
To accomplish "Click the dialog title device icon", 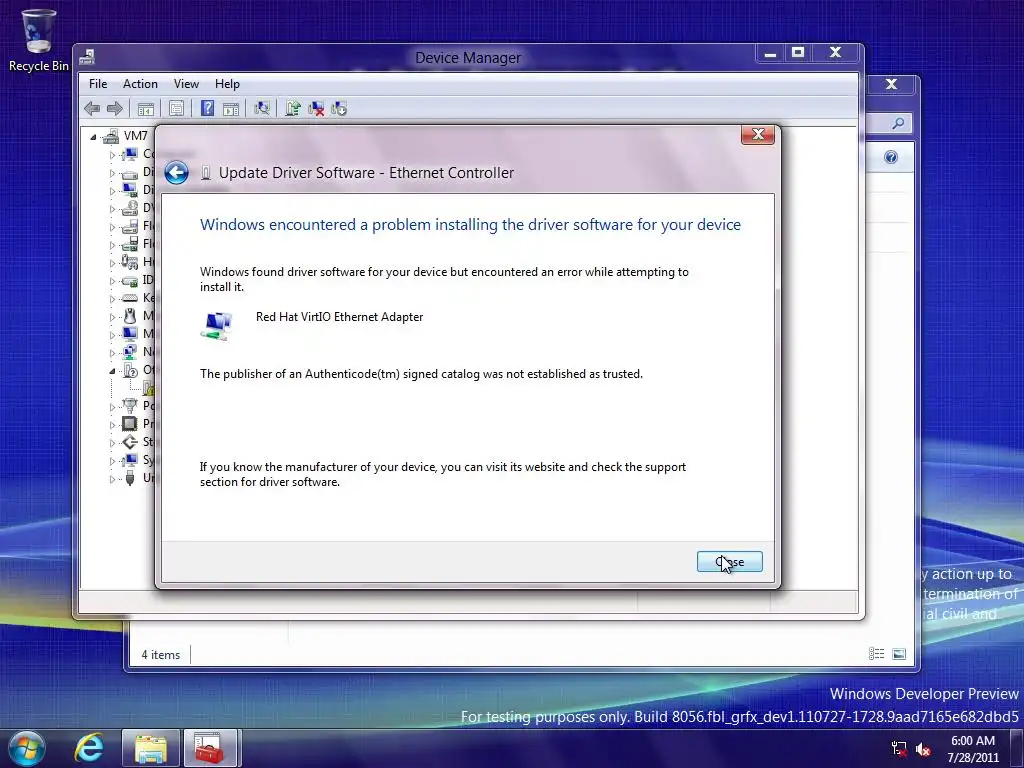I will (206, 172).
